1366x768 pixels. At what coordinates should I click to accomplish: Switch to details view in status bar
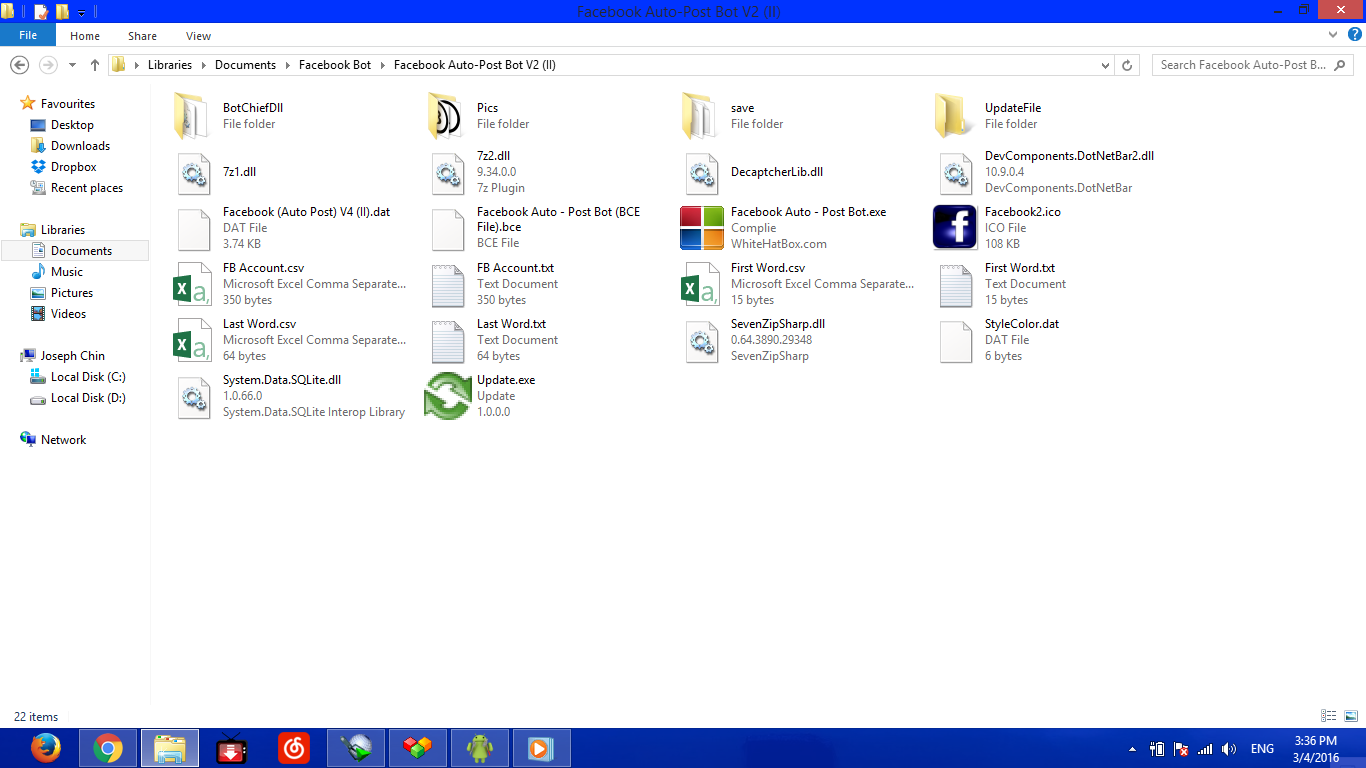[1329, 716]
